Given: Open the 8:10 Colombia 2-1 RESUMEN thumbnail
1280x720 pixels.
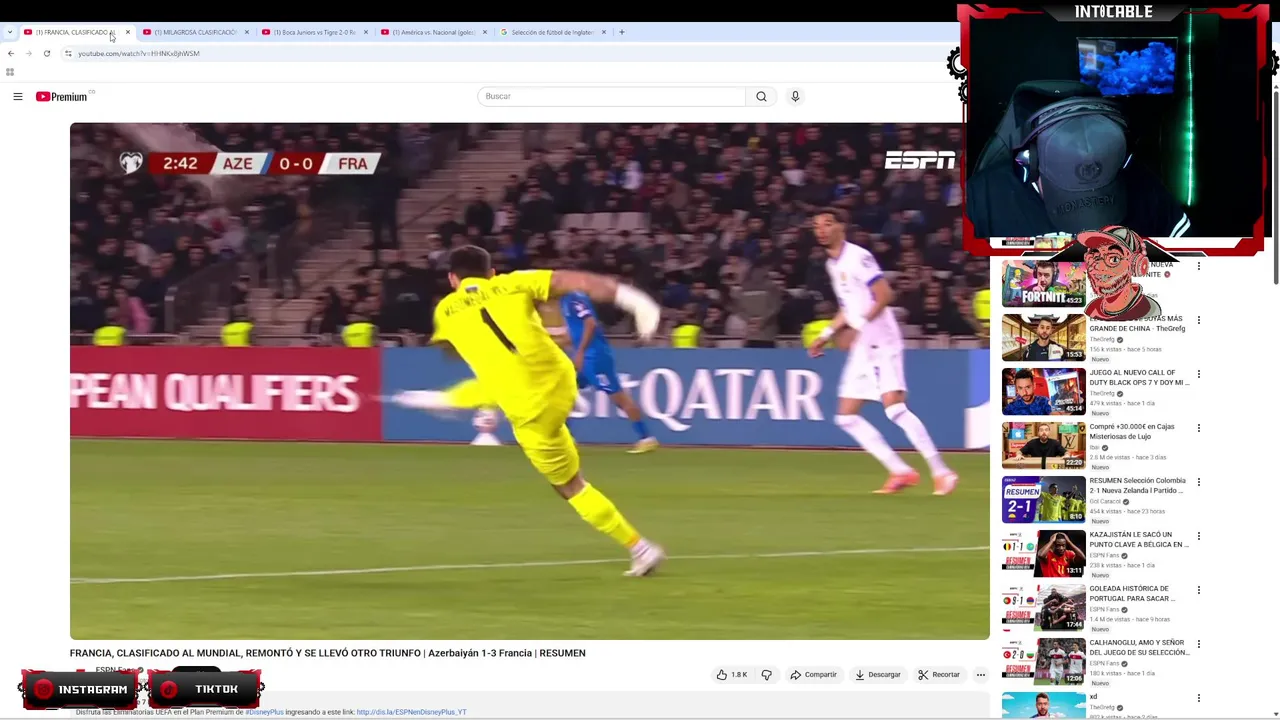Looking at the screenshot, I should click(1043, 499).
